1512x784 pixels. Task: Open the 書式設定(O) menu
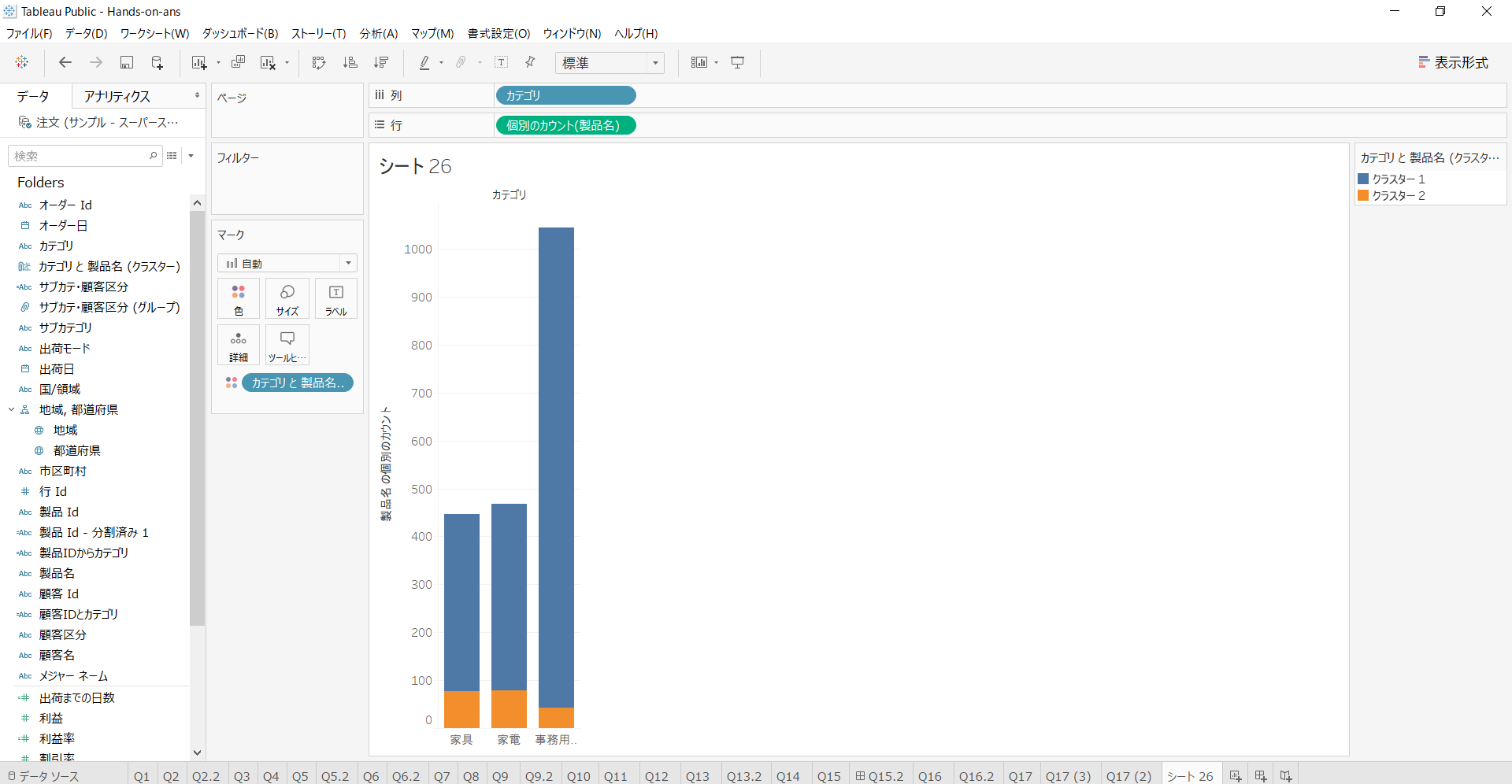[498, 33]
